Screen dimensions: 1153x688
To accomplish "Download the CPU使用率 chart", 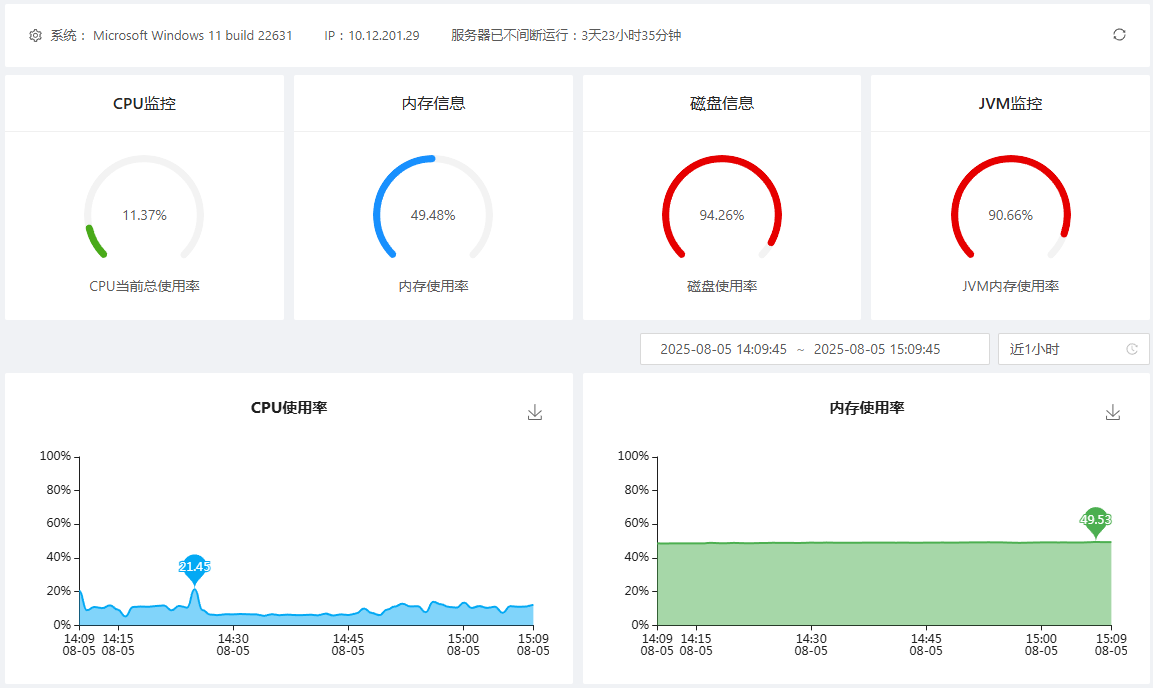I will (x=535, y=412).
